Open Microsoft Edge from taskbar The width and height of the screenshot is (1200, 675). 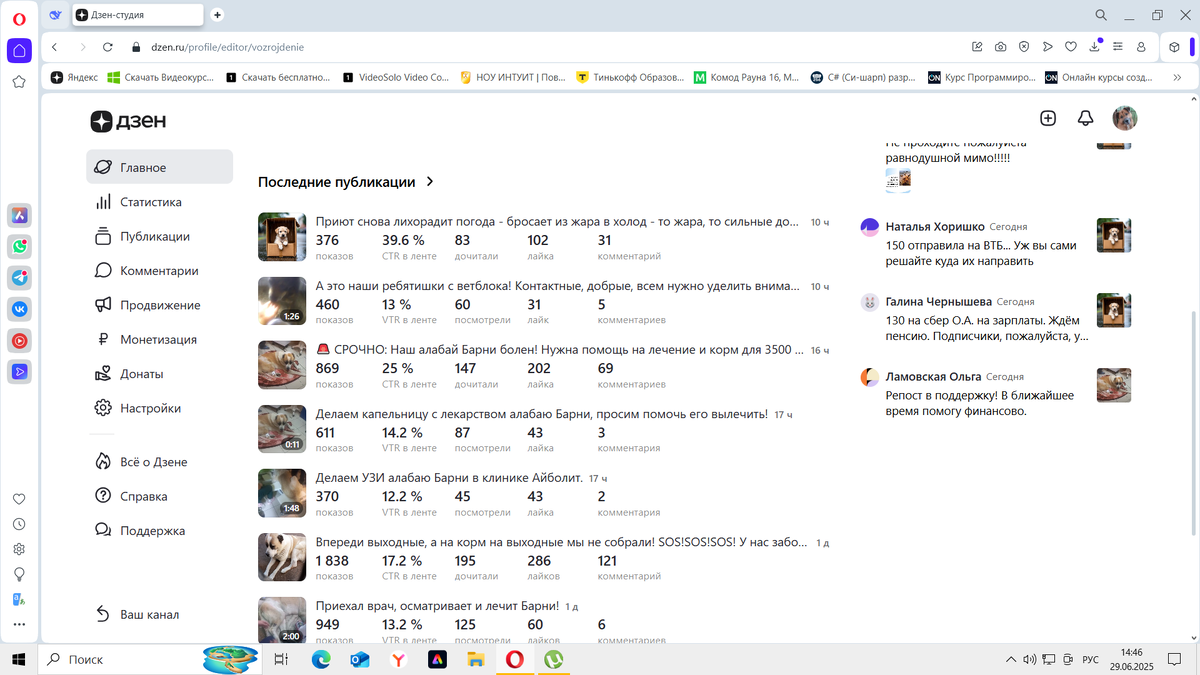(x=321, y=659)
